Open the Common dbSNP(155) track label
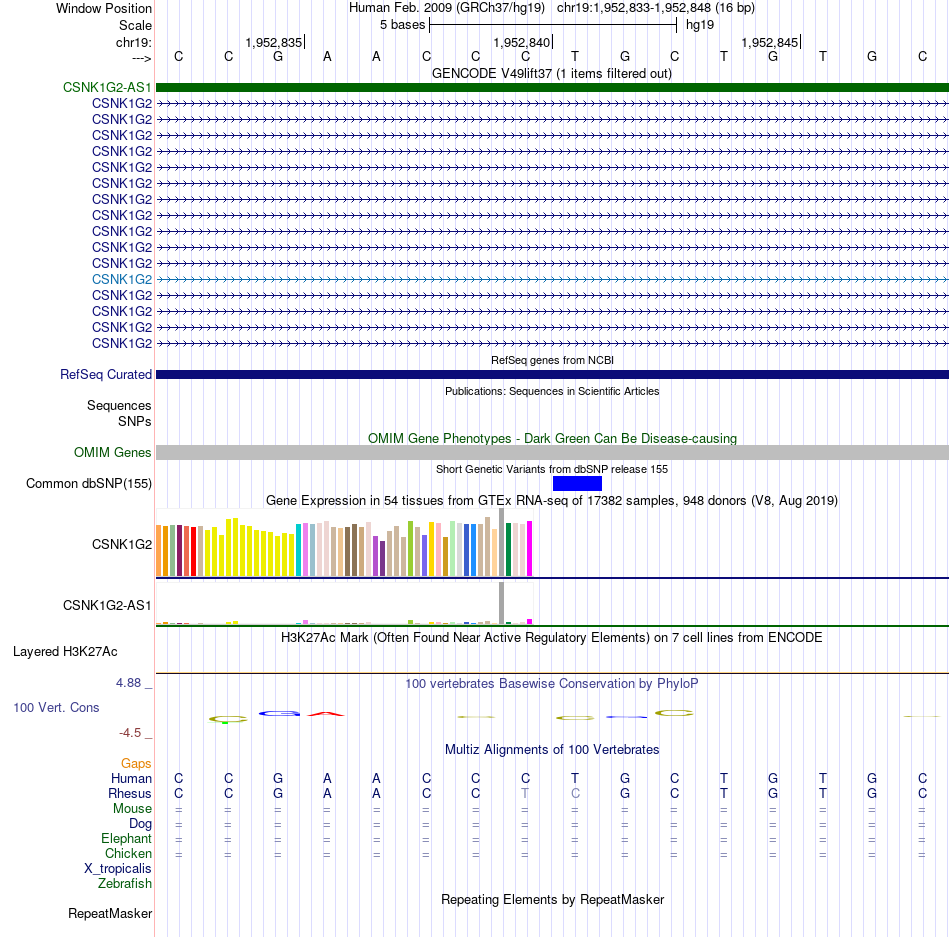This screenshot has height=937, width=950. (x=89, y=483)
